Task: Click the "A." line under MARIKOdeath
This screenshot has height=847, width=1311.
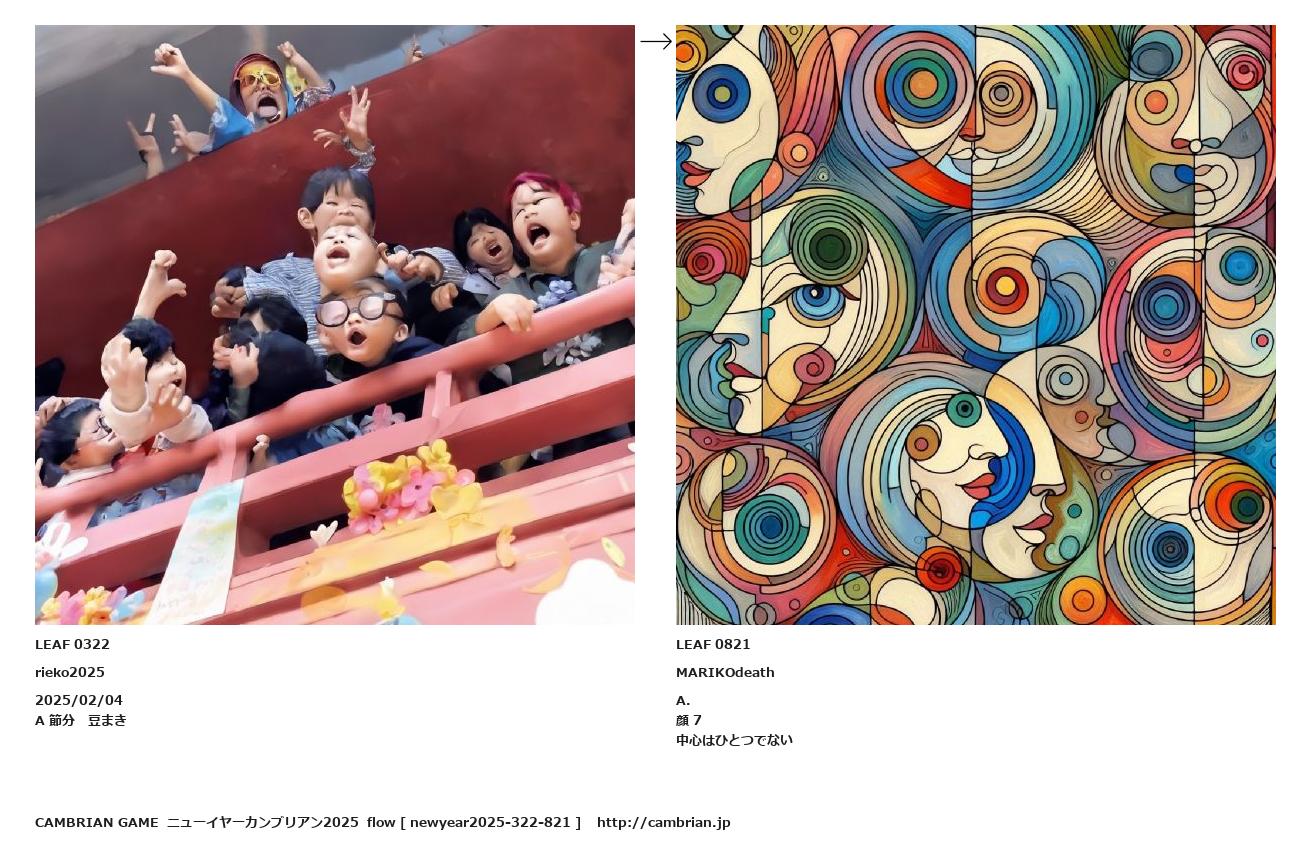Action: coord(683,700)
